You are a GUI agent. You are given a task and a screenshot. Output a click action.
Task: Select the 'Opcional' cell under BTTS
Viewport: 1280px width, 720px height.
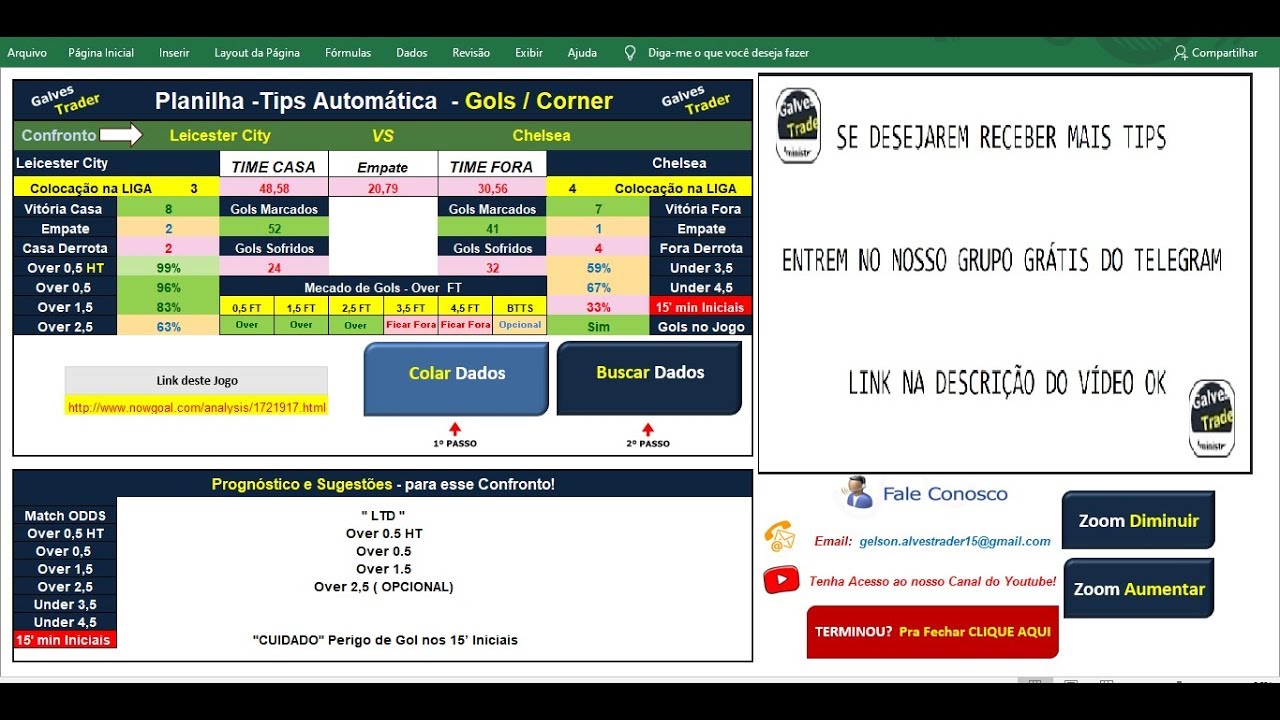pos(520,325)
